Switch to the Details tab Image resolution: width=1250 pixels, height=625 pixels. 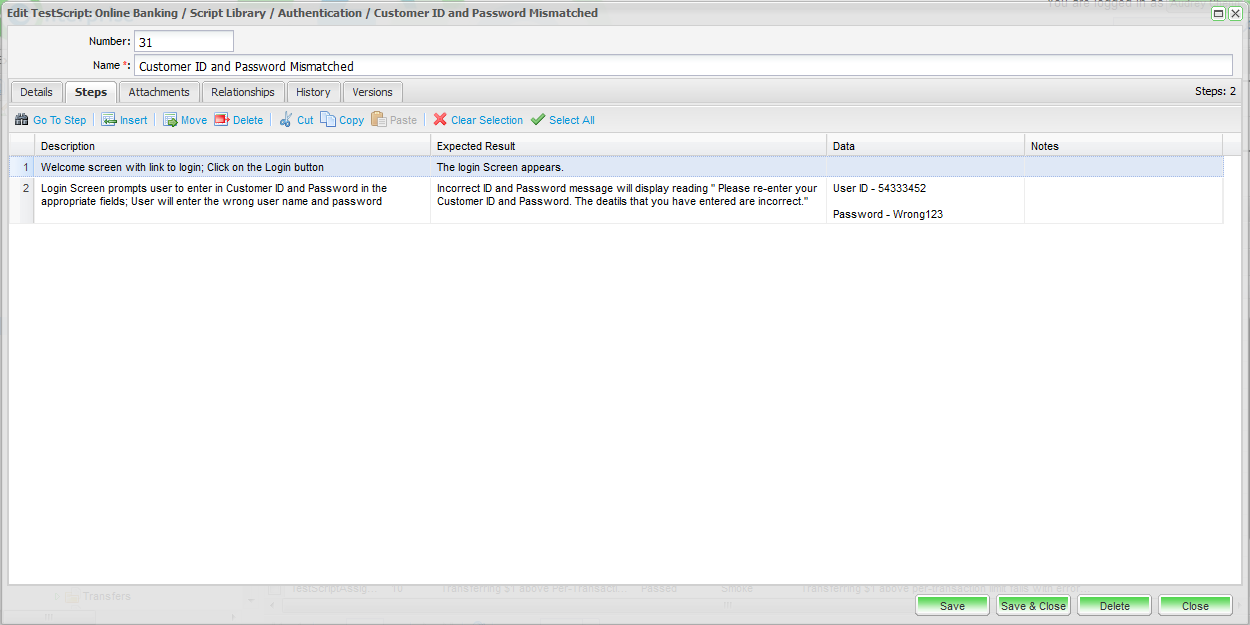click(36, 92)
